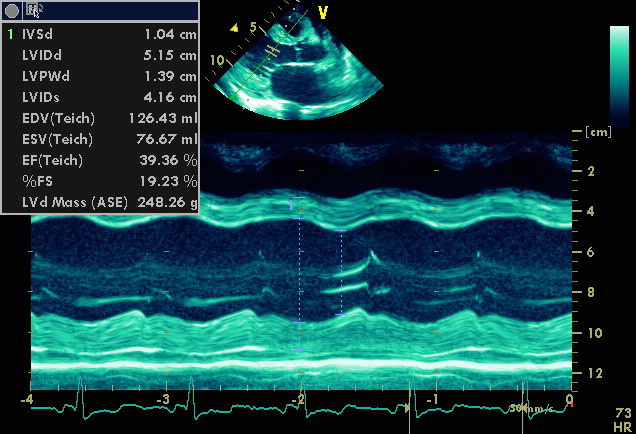Click the yellow V probe orientation marker
Image resolution: width=636 pixels, height=434 pixels.
pyautogui.click(x=322, y=13)
